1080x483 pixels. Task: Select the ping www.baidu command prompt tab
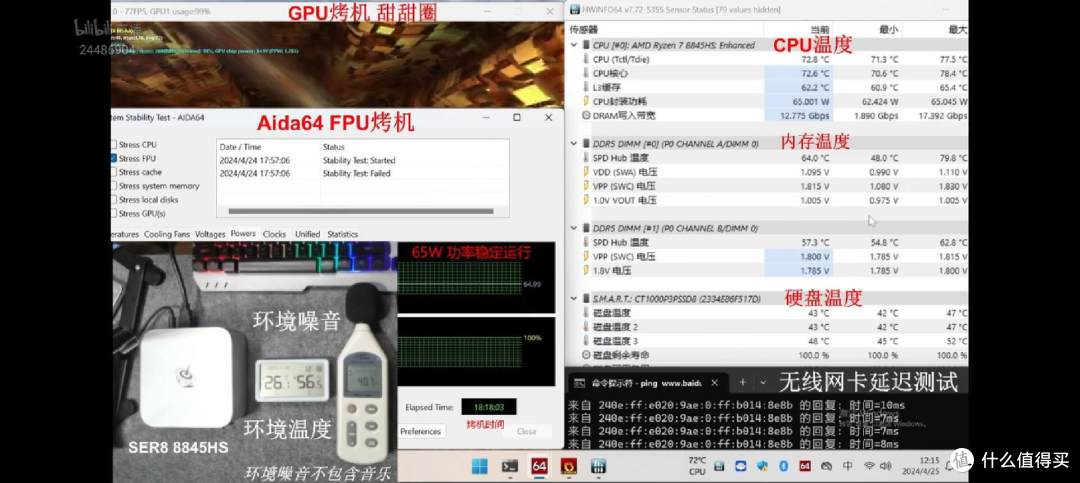pyautogui.click(x=647, y=383)
